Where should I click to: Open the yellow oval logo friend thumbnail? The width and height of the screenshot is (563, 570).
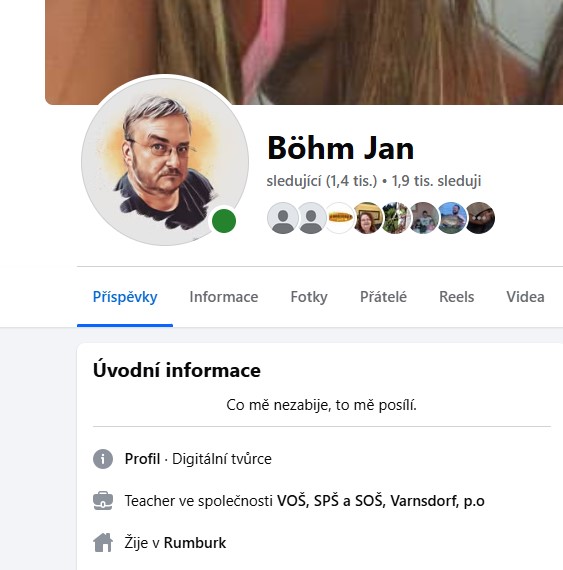[x=339, y=218]
